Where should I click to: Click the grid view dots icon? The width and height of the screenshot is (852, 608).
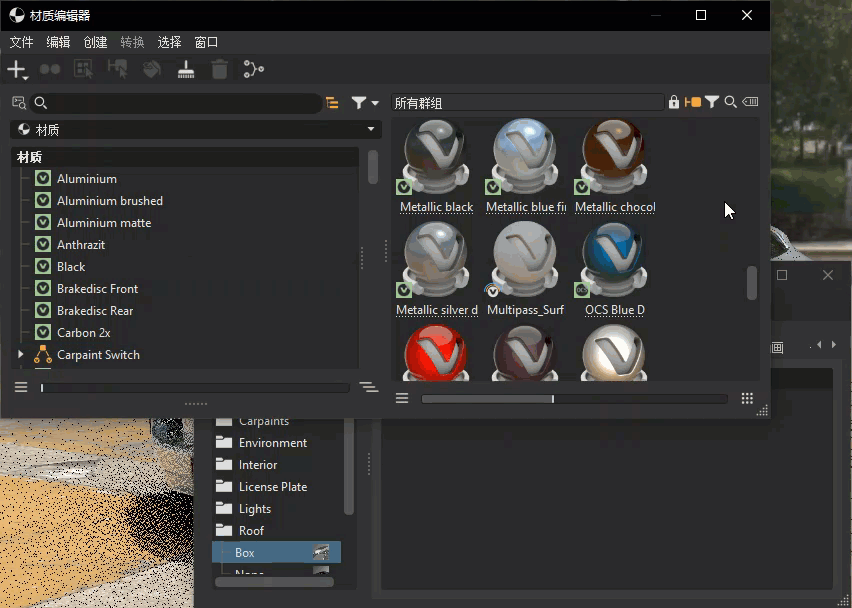748,398
